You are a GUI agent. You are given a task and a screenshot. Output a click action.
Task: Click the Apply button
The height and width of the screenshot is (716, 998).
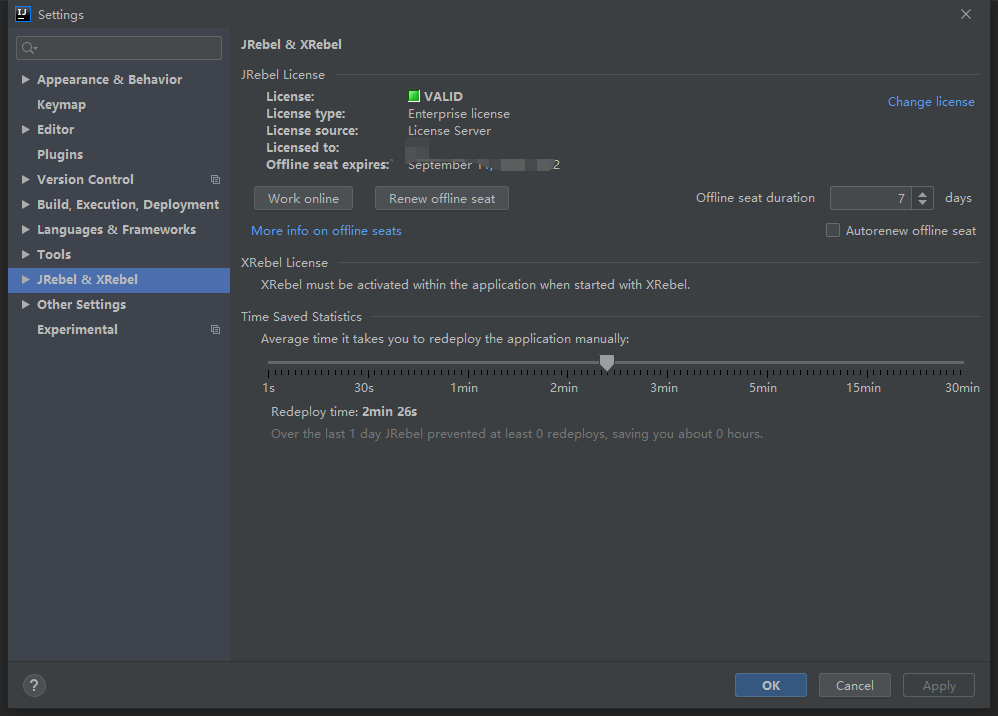pos(939,685)
